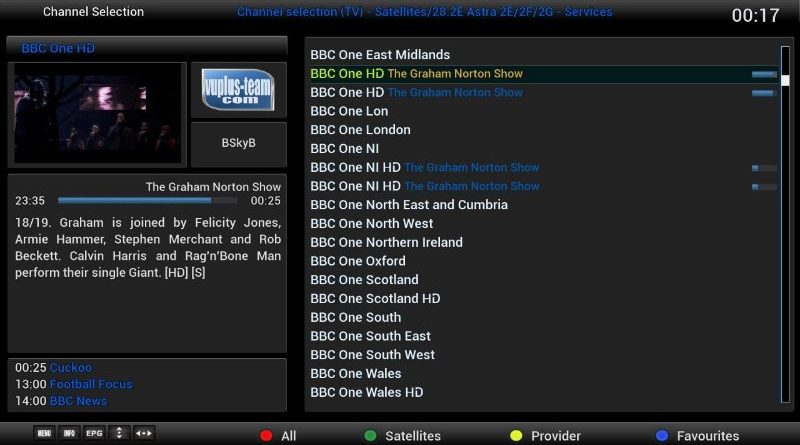
Task: Click the green Satellites button dot
Action: pyautogui.click(x=370, y=435)
